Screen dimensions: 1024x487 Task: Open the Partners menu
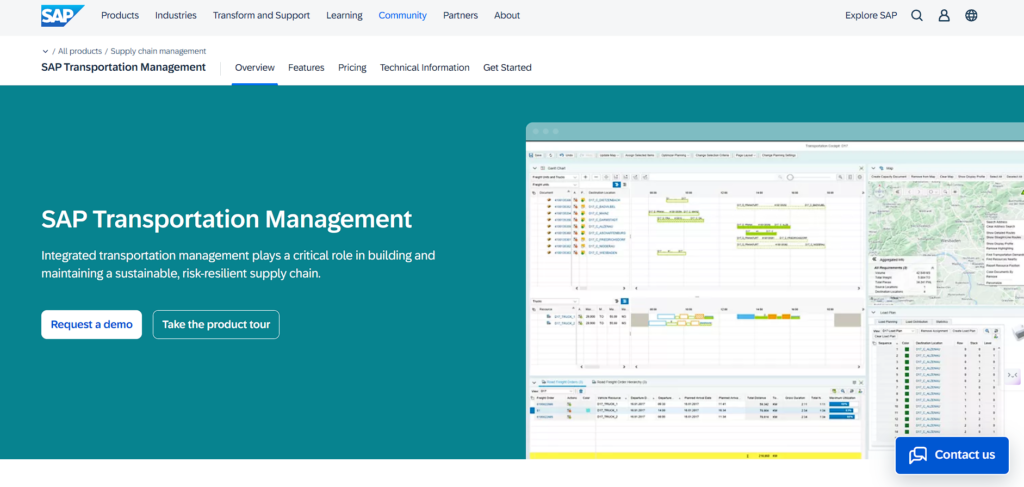point(460,16)
